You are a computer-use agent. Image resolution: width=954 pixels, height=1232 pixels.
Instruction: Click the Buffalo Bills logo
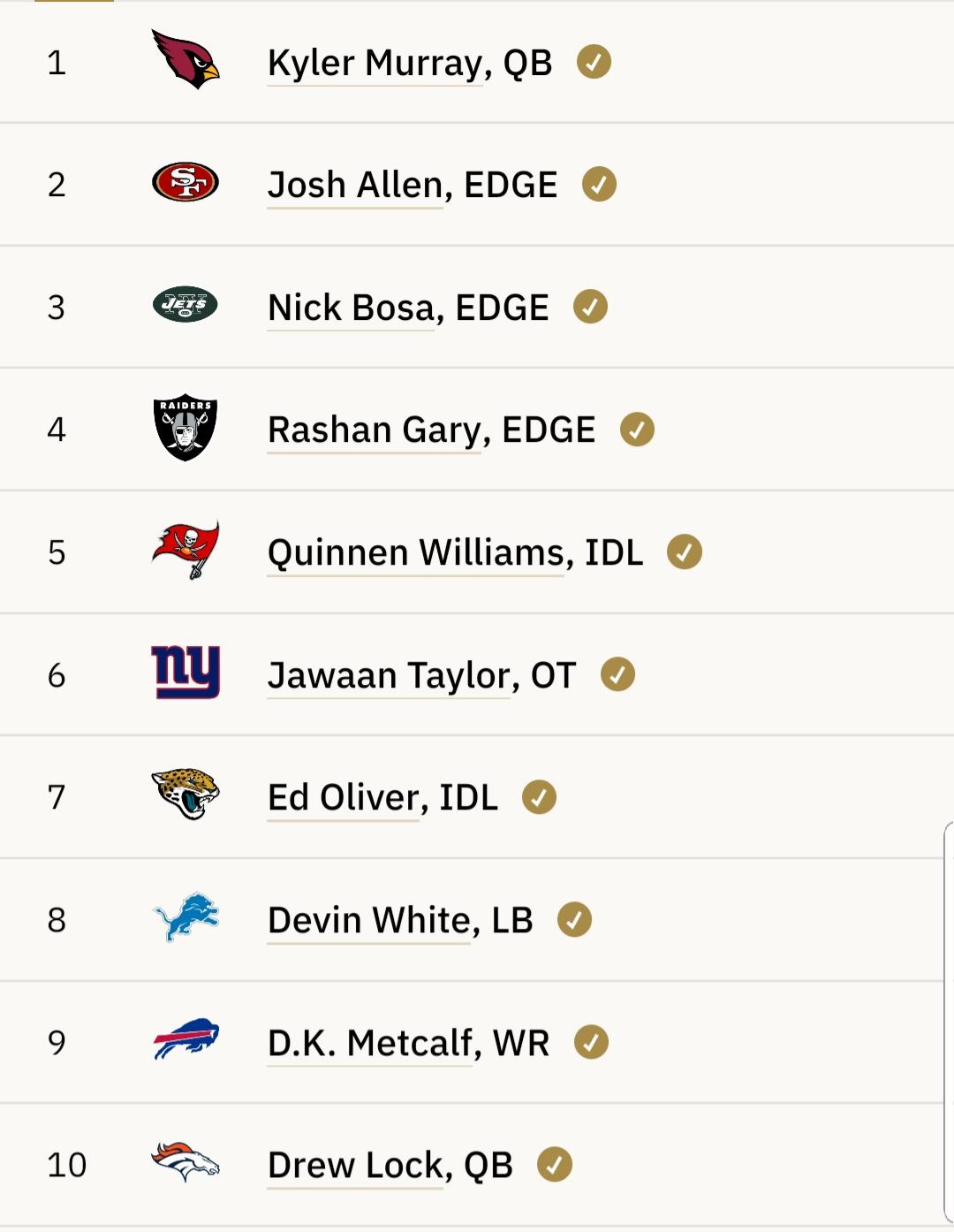(185, 1038)
